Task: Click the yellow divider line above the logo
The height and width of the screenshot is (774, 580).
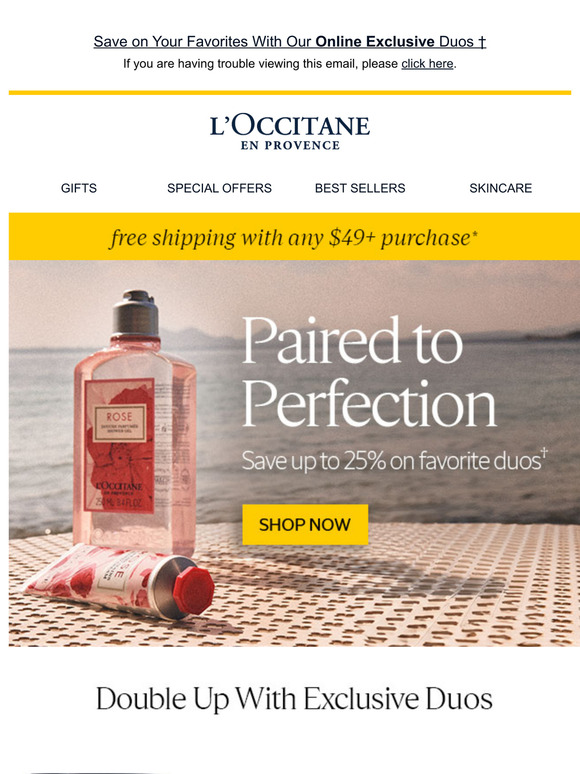Action: [290, 92]
